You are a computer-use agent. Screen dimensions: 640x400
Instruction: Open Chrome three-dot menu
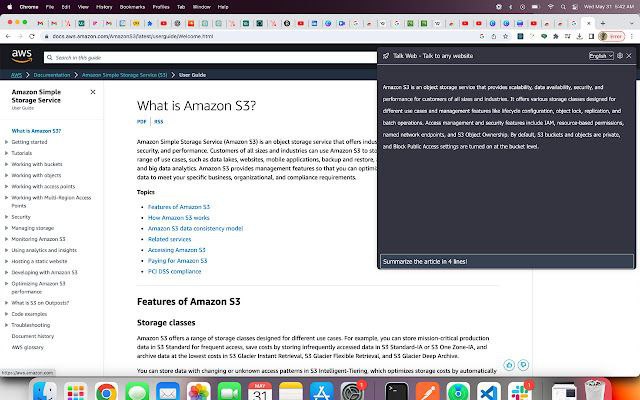pyautogui.click(x=632, y=36)
